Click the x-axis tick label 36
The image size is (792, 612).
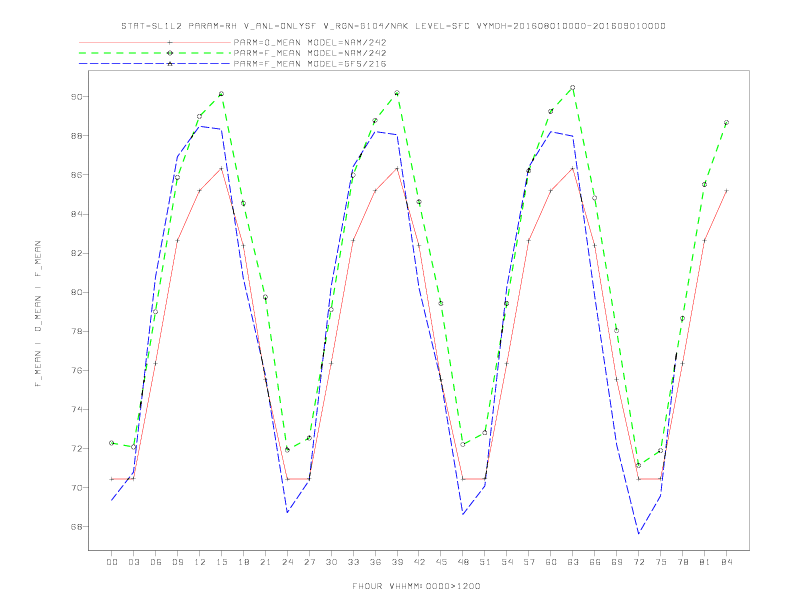point(375,562)
